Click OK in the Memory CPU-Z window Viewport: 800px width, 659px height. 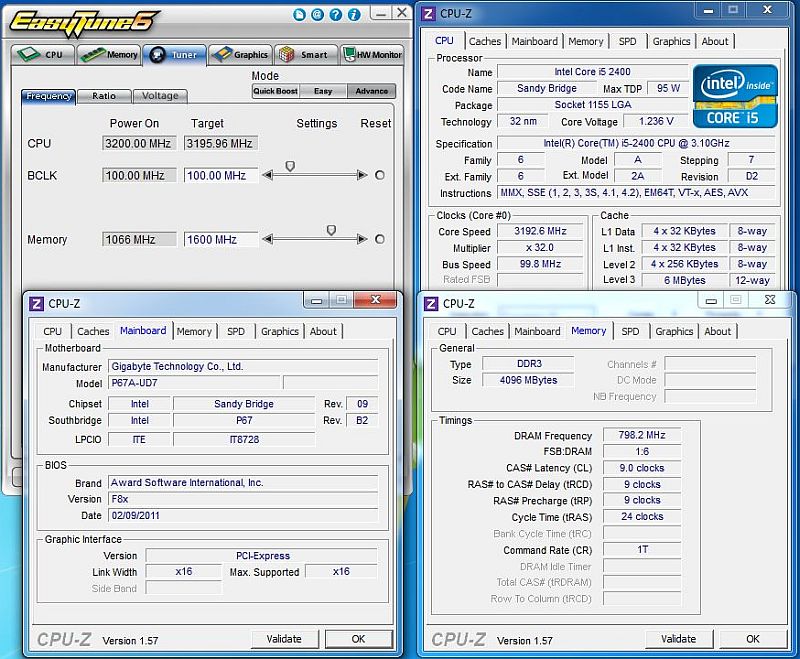point(753,639)
